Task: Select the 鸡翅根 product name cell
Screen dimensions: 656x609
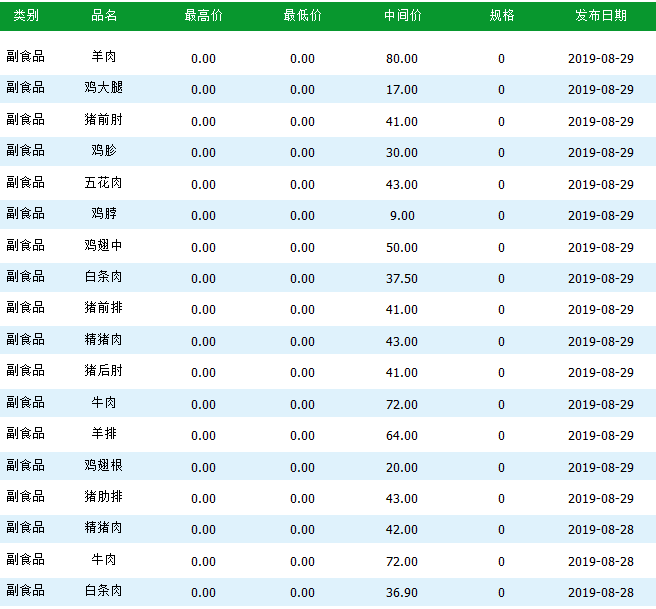Action: coord(104,465)
